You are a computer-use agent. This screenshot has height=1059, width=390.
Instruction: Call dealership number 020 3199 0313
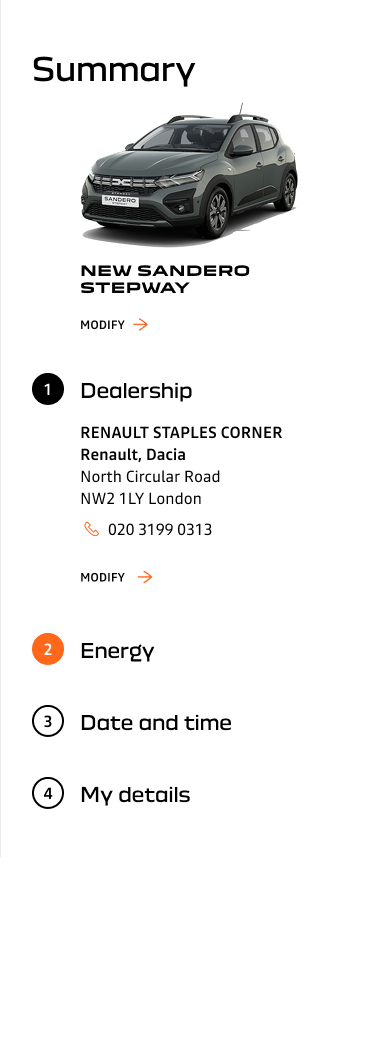(x=160, y=530)
